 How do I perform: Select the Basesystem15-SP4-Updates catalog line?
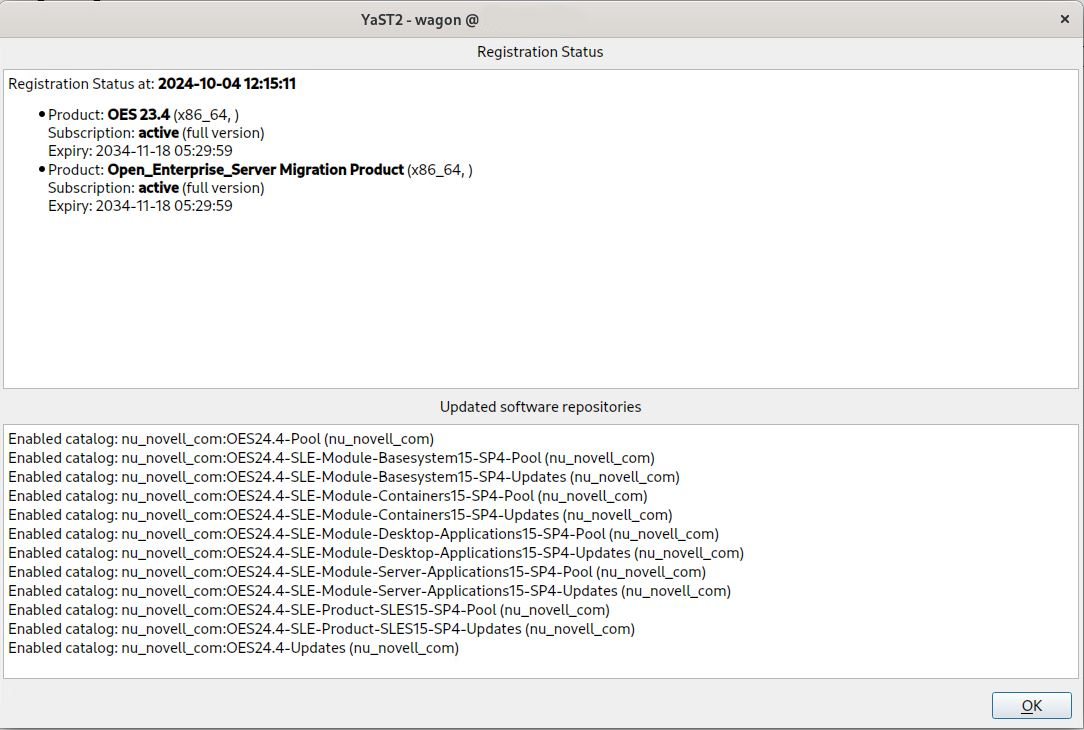click(343, 477)
